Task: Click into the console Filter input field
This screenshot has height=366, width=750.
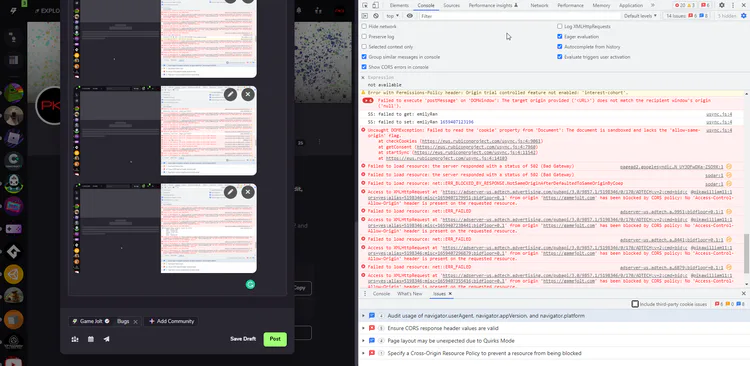Action: [519, 16]
